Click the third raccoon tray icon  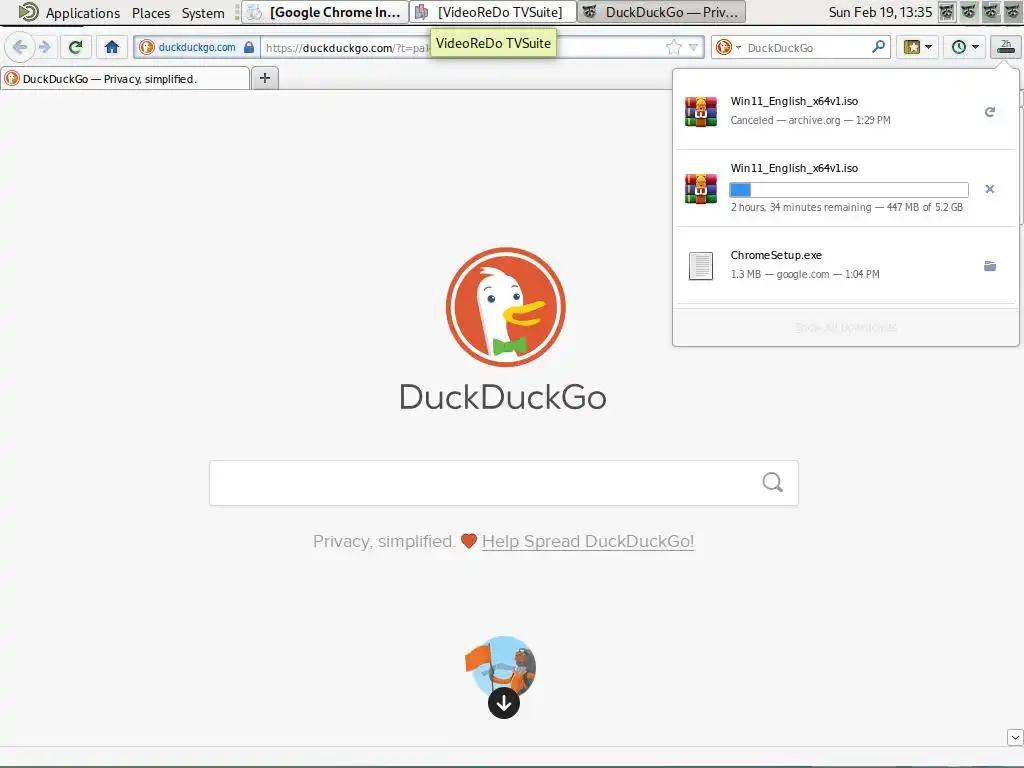(x=991, y=12)
